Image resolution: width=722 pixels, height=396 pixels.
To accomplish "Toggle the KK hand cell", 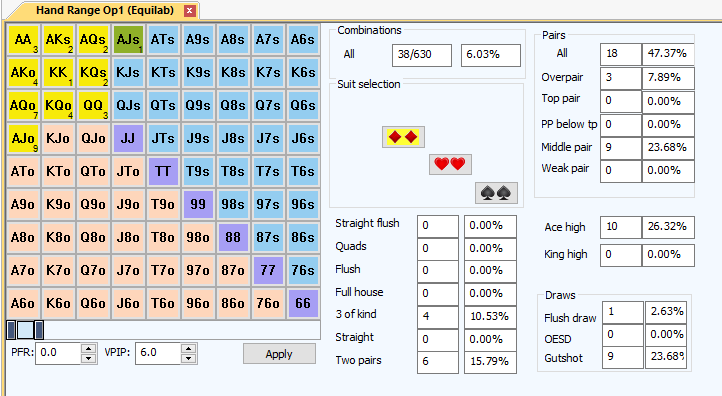I will click(x=58, y=73).
